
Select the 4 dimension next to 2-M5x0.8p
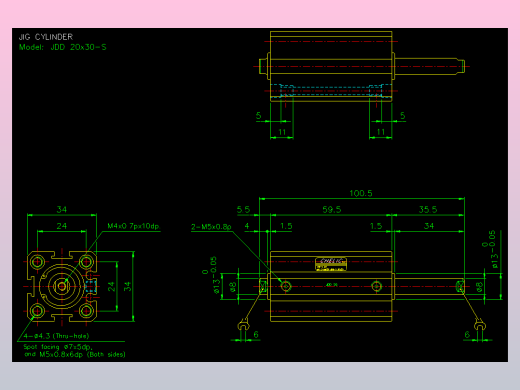click(x=247, y=226)
